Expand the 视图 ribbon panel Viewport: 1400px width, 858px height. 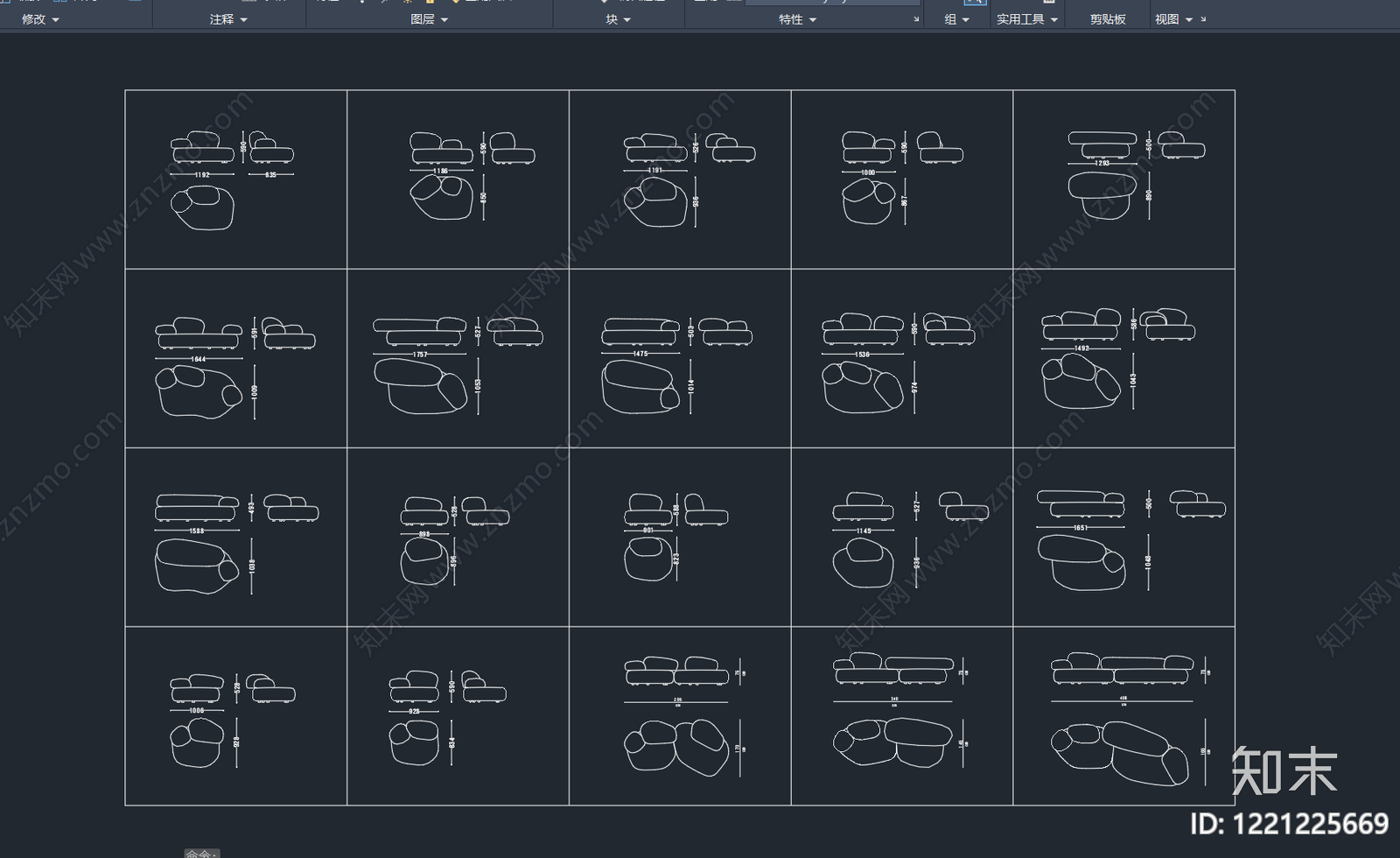[1173, 19]
